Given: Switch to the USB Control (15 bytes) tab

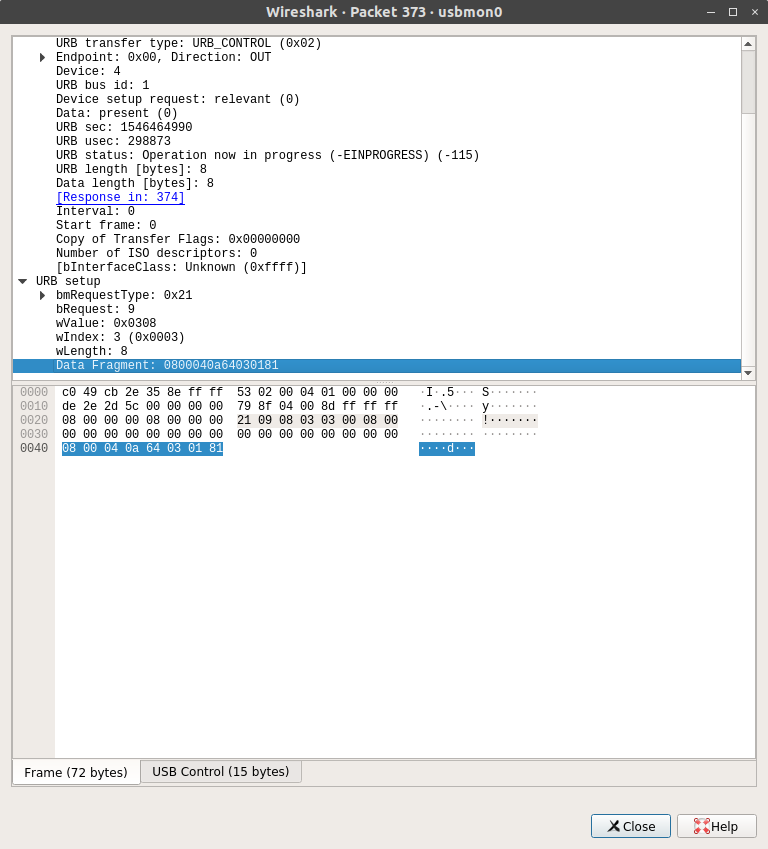Looking at the screenshot, I should [220, 772].
